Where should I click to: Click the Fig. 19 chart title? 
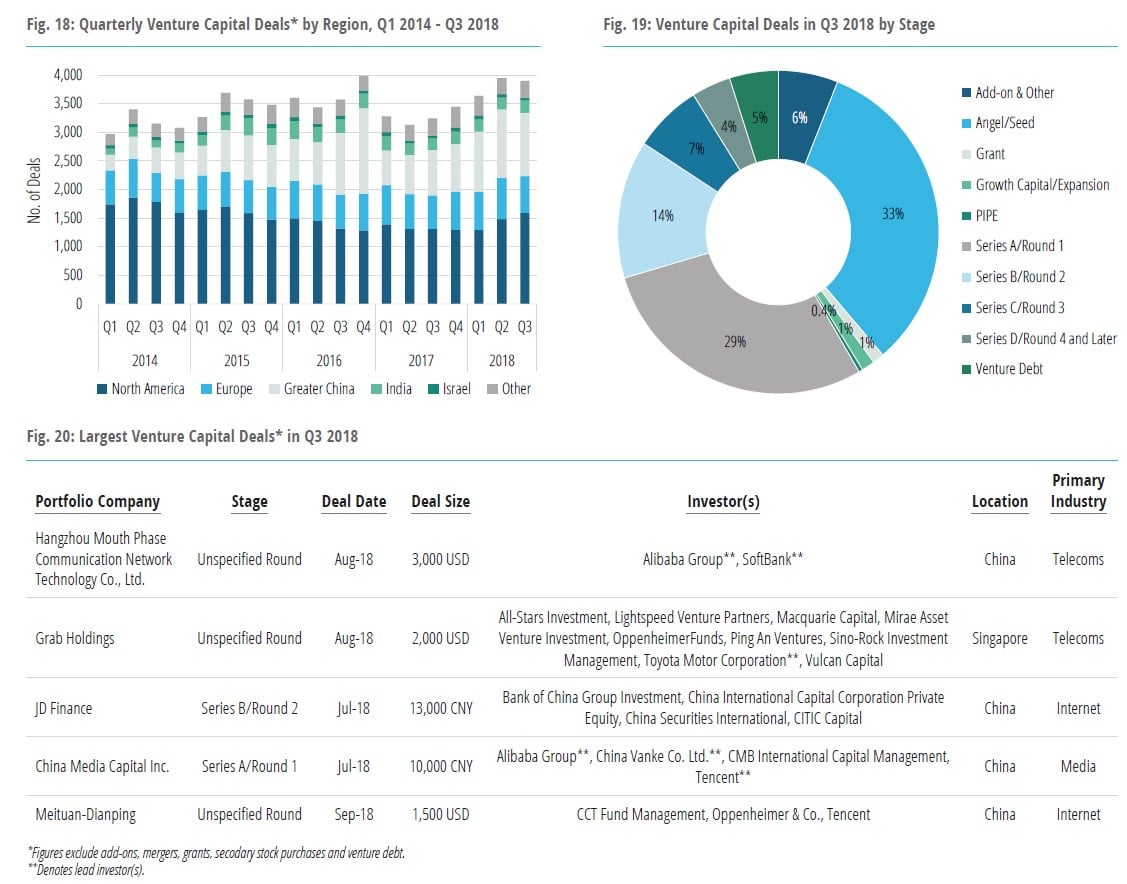(768, 25)
